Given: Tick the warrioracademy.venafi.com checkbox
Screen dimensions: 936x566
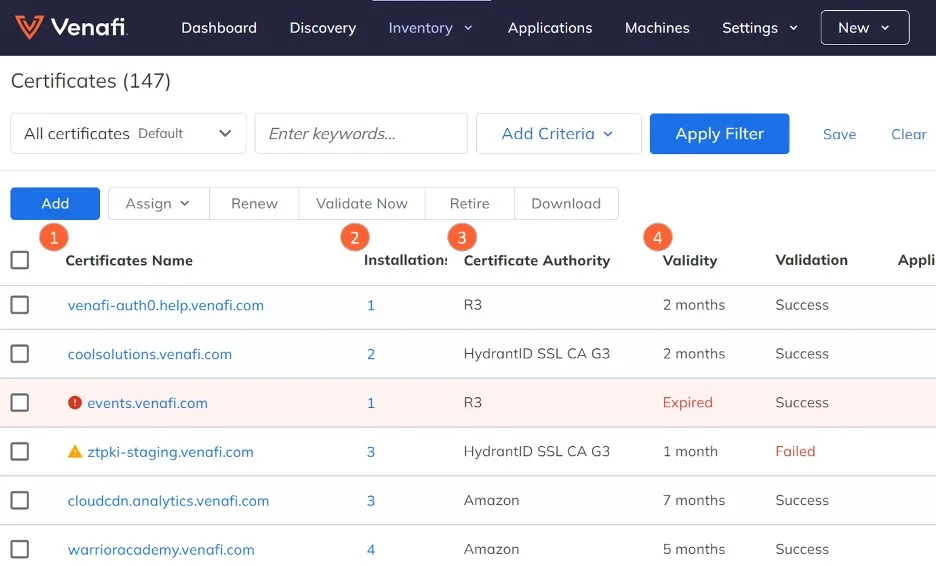Looking at the screenshot, I should [x=20, y=549].
